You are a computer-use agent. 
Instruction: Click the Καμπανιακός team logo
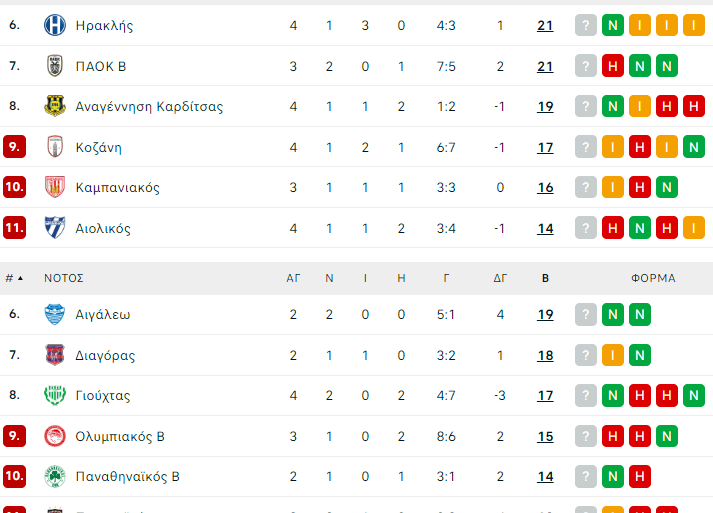click(55, 187)
